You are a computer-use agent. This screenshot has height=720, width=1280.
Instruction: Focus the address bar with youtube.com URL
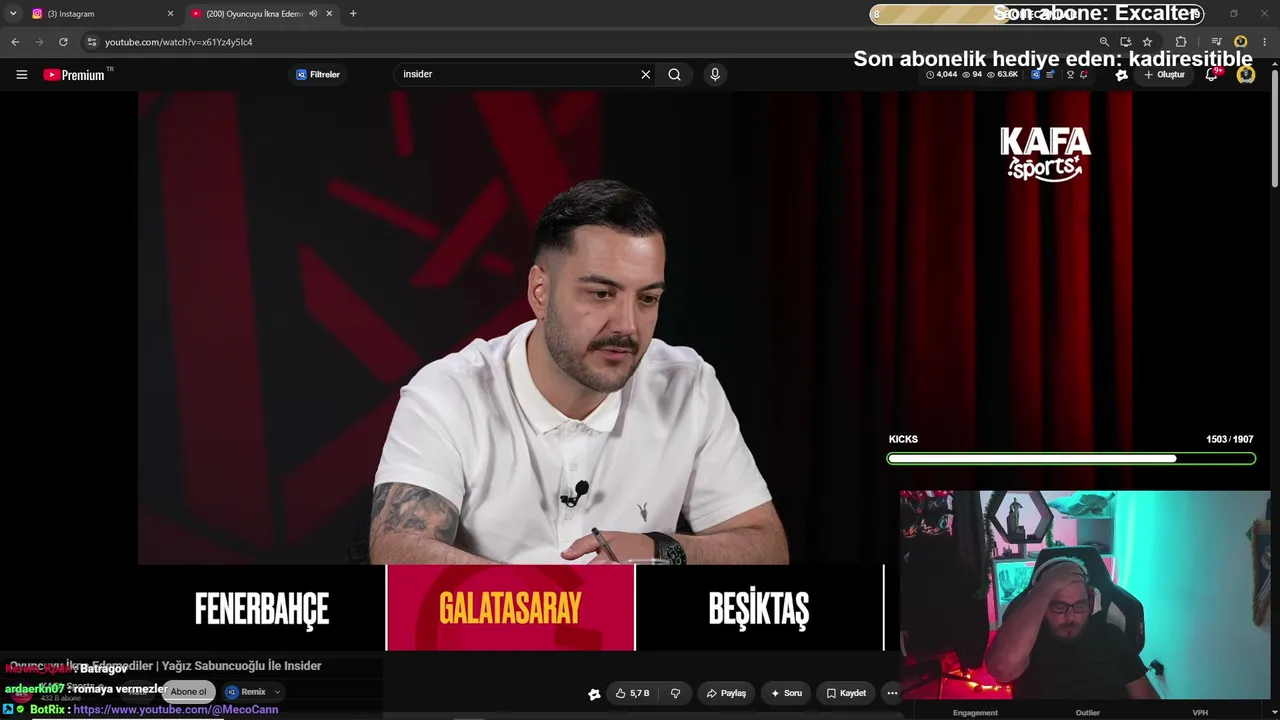pos(590,42)
